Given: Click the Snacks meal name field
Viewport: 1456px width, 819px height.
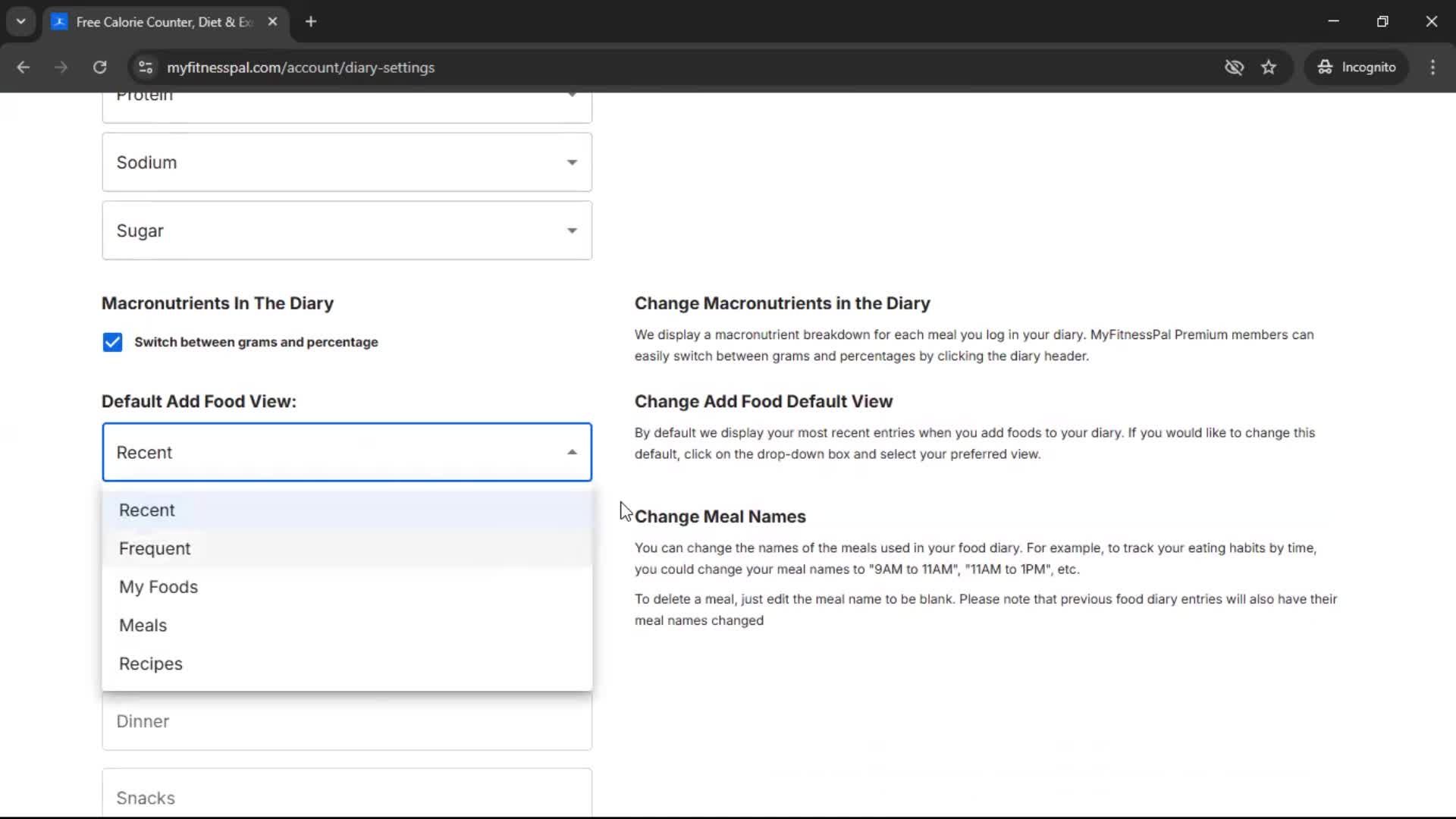Looking at the screenshot, I should point(347,793).
